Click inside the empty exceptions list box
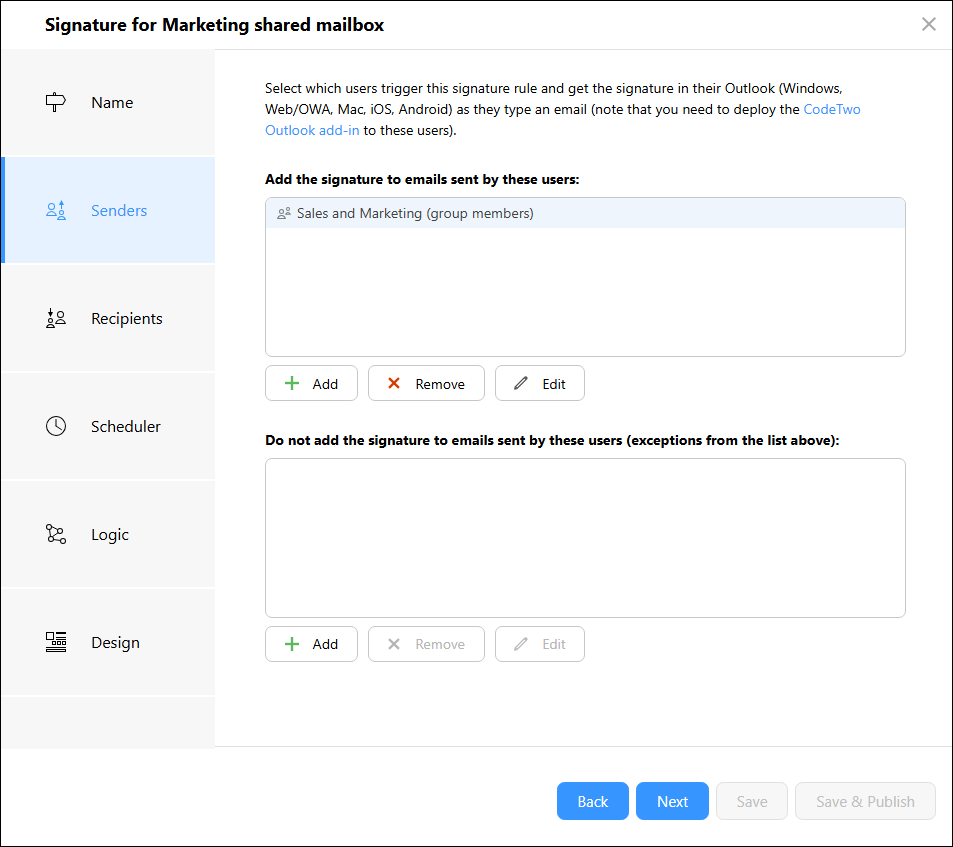Screen dimensions: 953x847 tap(585, 538)
